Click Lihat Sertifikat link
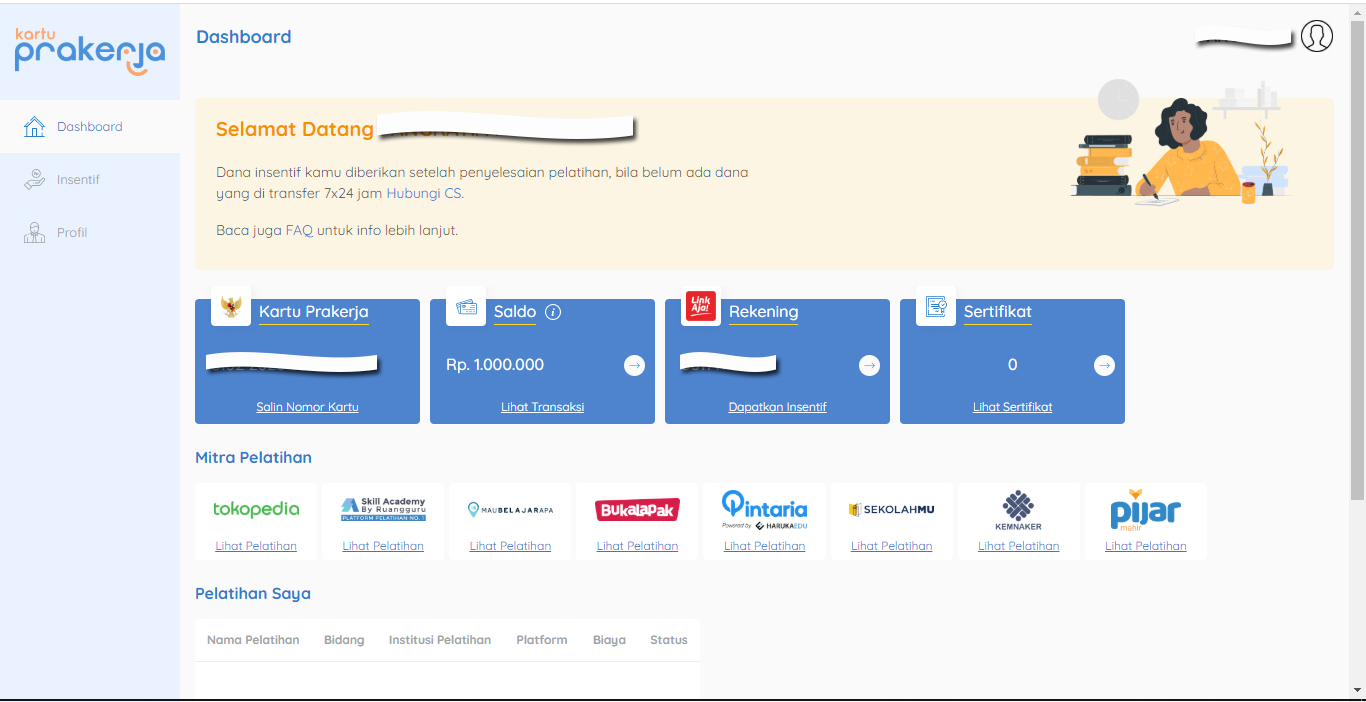 tap(1012, 407)
